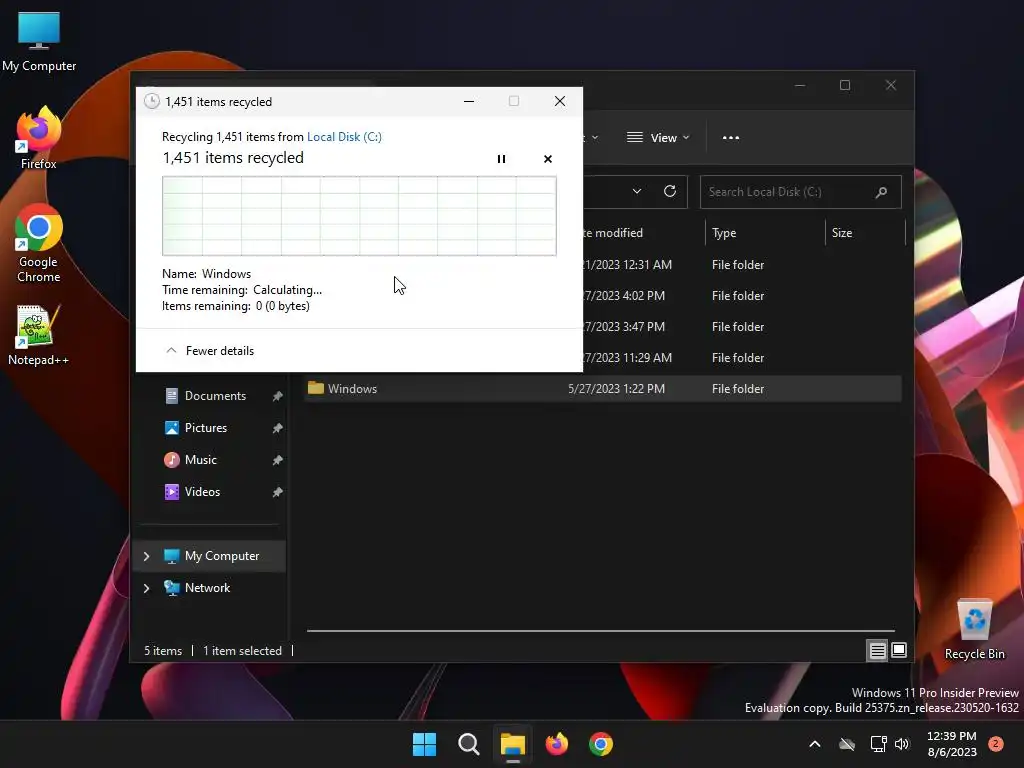Select Network in the navigation pane
The height and width of the screenshot is (768, 1024).
pyautogui.click(x=207, y=588)
